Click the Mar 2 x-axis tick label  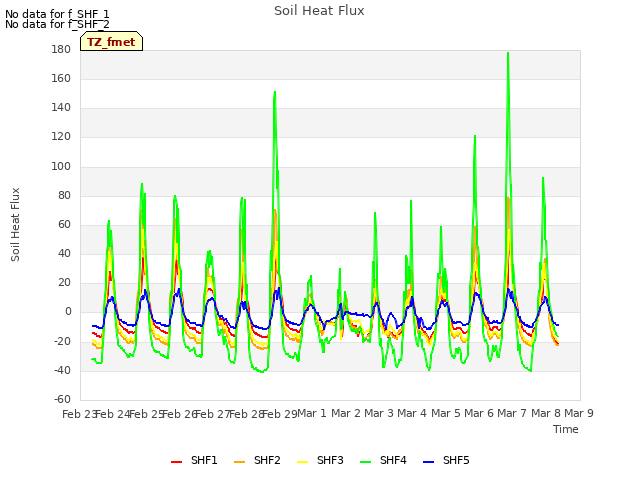point(346,413)
